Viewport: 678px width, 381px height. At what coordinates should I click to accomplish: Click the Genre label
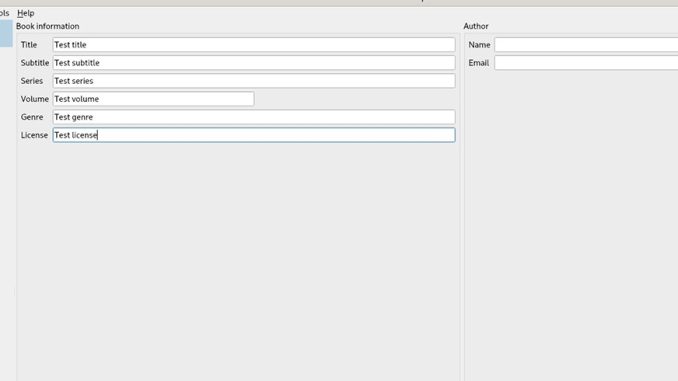32,117
